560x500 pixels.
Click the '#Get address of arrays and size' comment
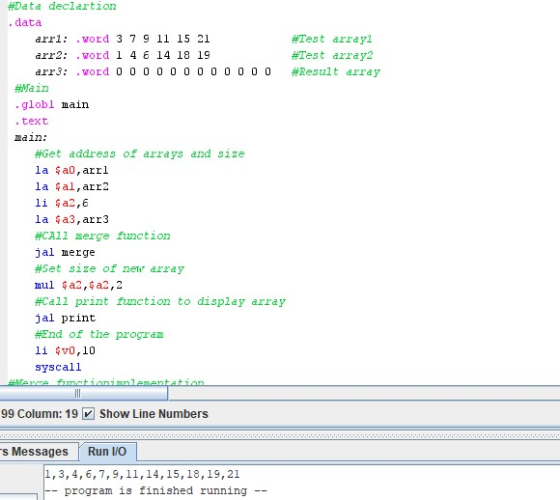140,154
